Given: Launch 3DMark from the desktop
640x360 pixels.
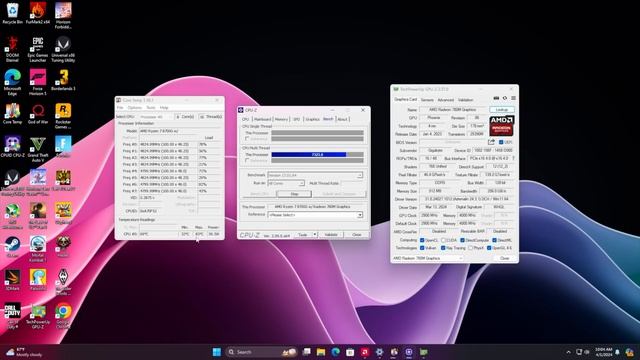Looking at the screenshot, I should coord(12,280).
